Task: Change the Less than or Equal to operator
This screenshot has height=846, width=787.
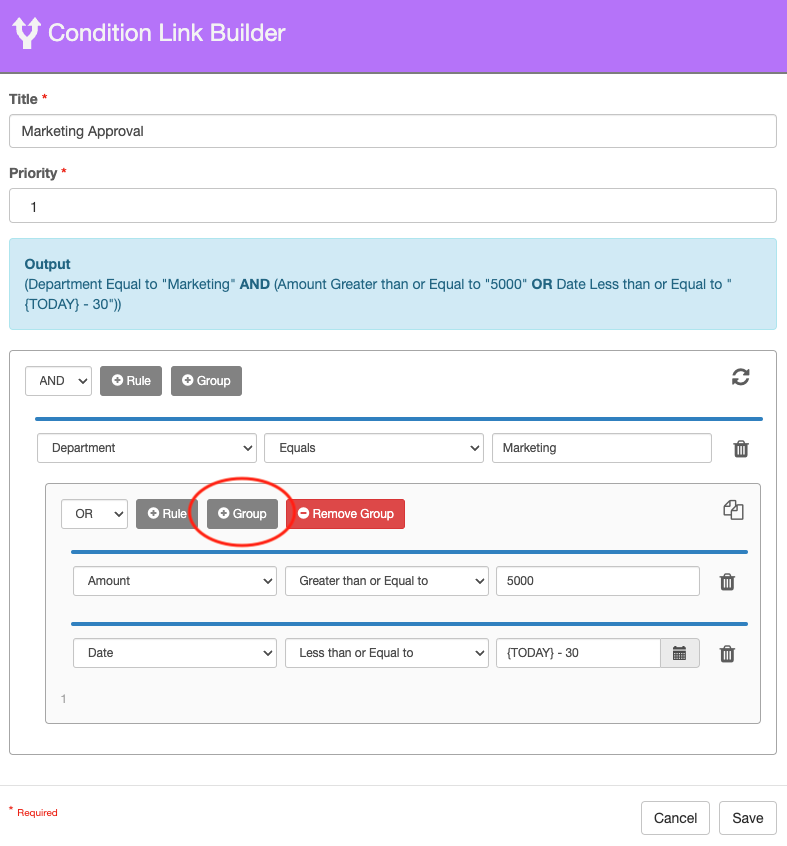Action: click(386, 653)
